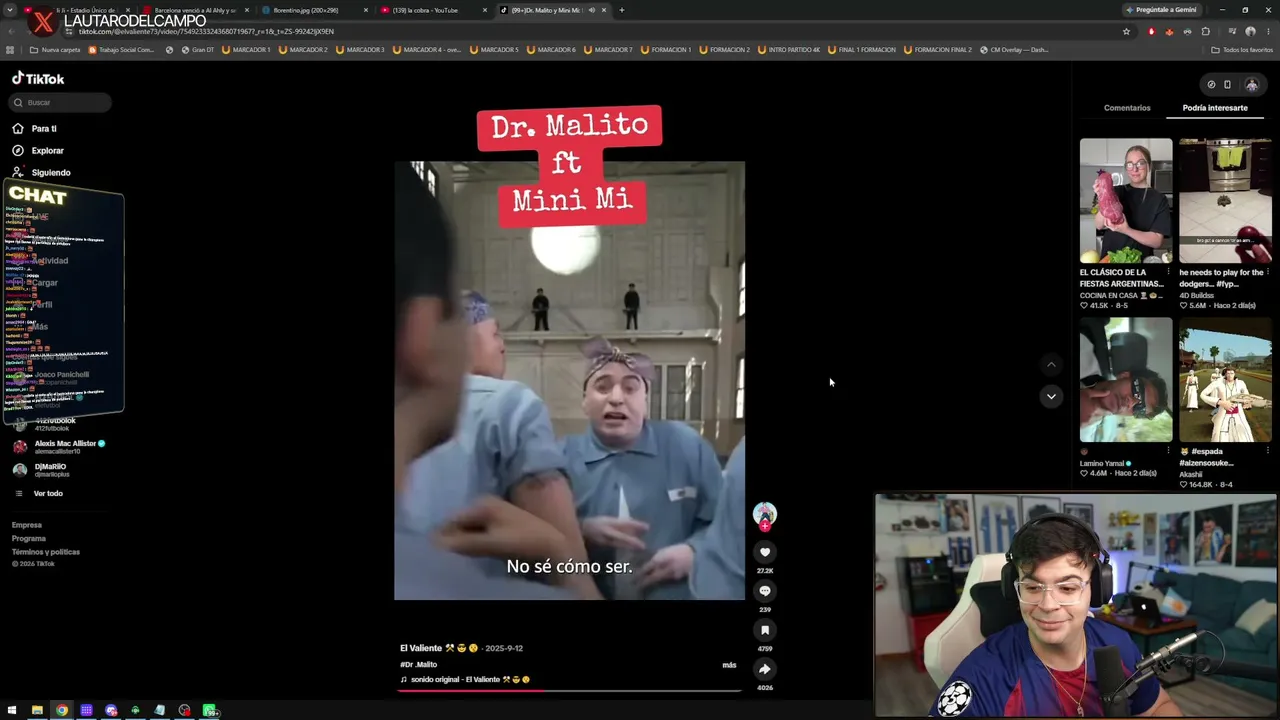Open the profile avatar menu in TikTok header

click(1251, 84)
